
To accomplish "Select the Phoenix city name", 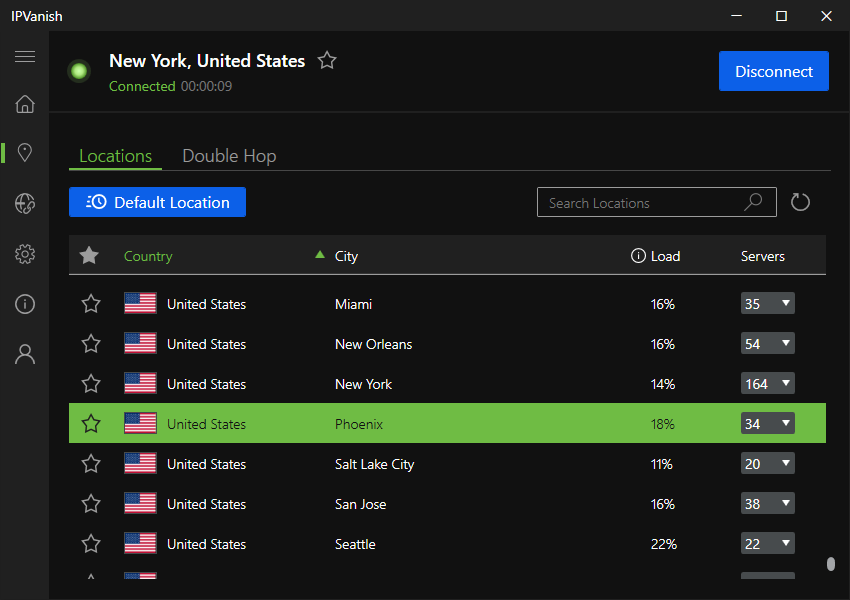I will 359,424.
